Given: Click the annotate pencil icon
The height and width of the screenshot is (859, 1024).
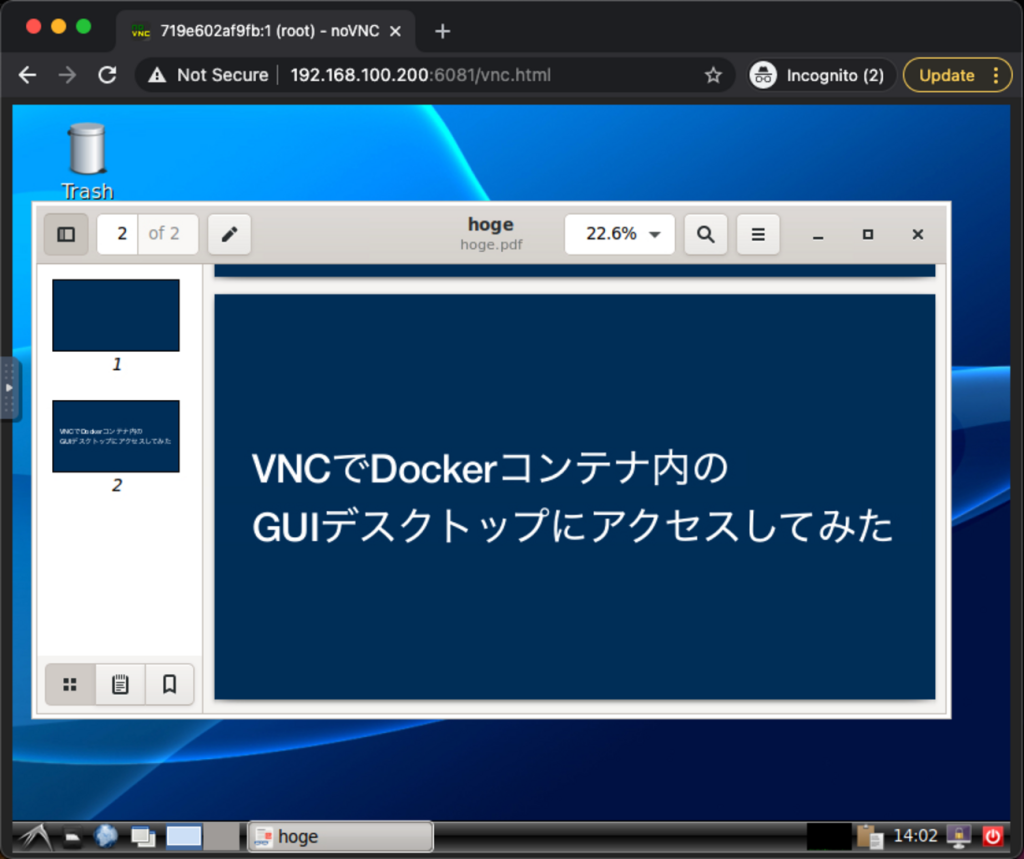Looking at the screenshot, I should click(229, 234).
